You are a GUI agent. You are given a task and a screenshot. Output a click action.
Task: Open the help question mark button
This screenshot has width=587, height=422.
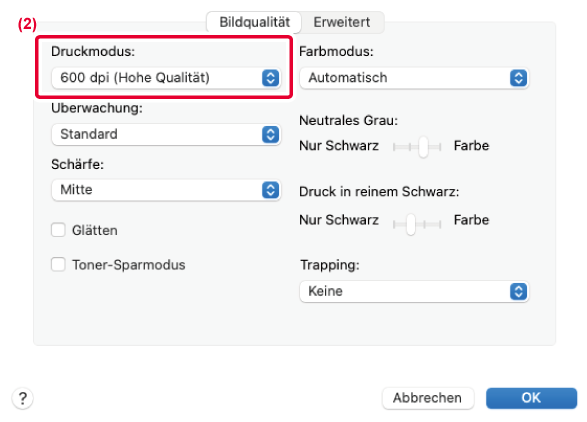23,398
